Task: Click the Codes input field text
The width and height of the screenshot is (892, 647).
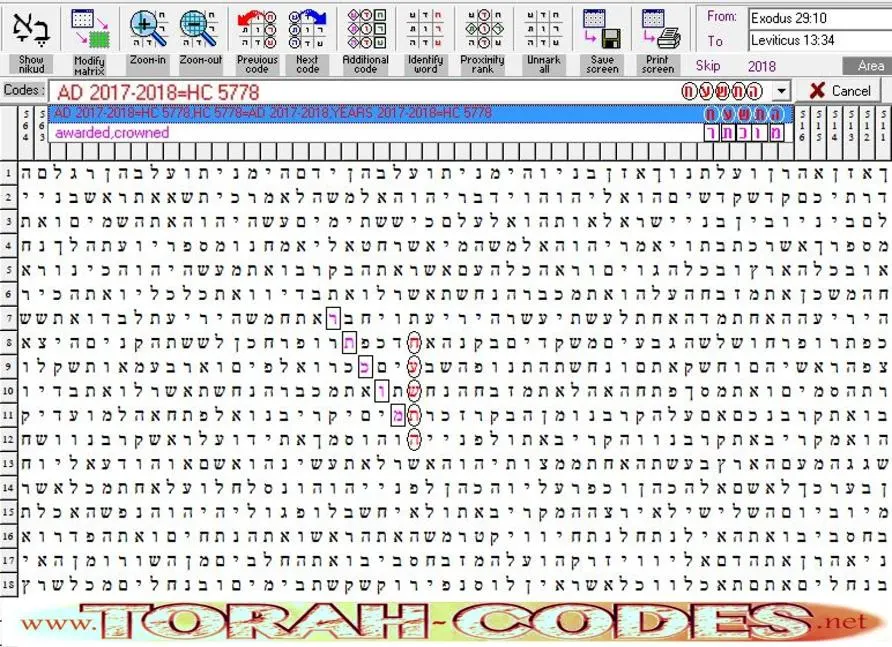Action: click(x=158, y=92)
